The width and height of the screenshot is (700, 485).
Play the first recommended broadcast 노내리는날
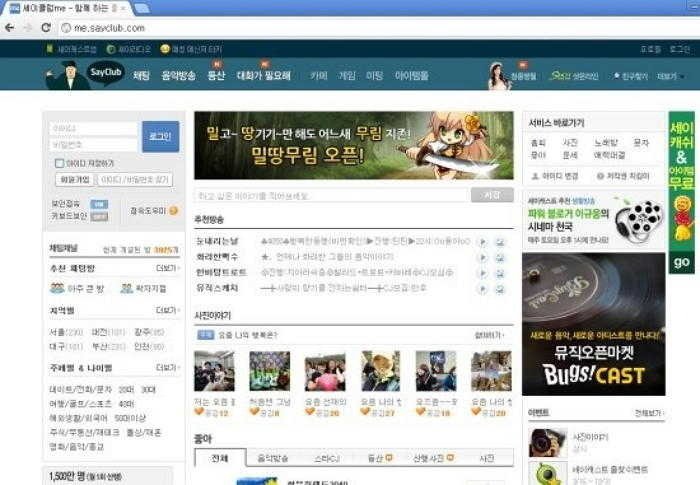click(482, 241)
